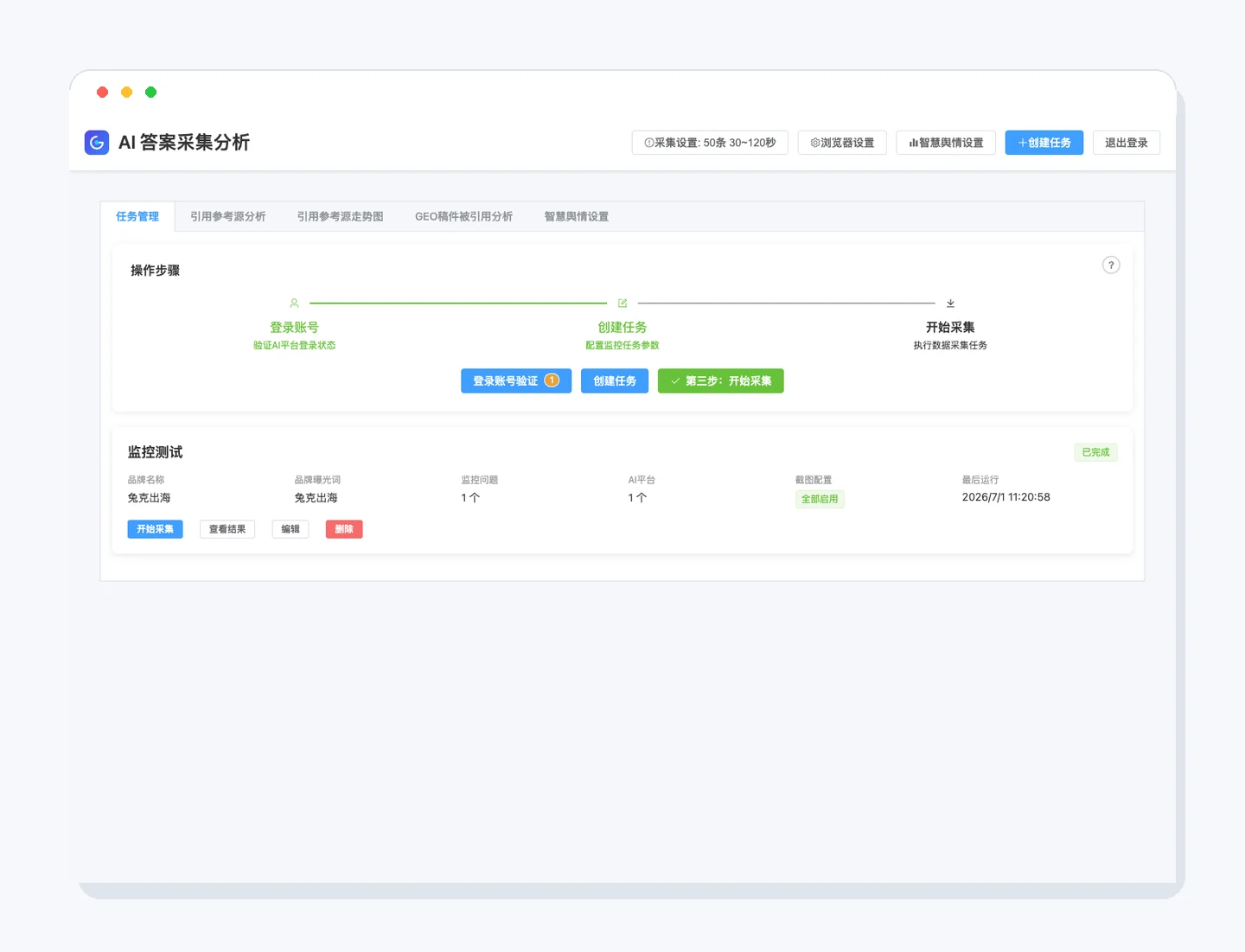The height and width of the screenshot is (952, 1245).
Task: Click the orange badge on 登录账号验证
Action: (552, 380)
